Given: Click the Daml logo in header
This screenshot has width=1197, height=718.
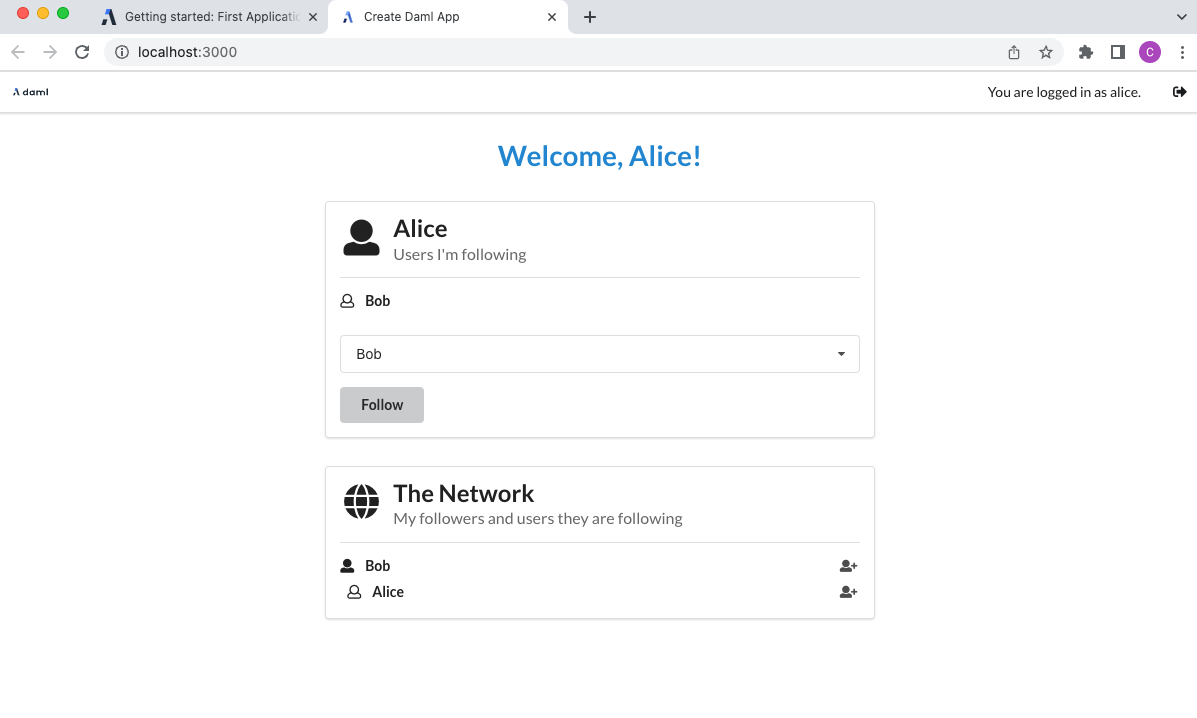Looking at the screenshot, I should [30, 92].
